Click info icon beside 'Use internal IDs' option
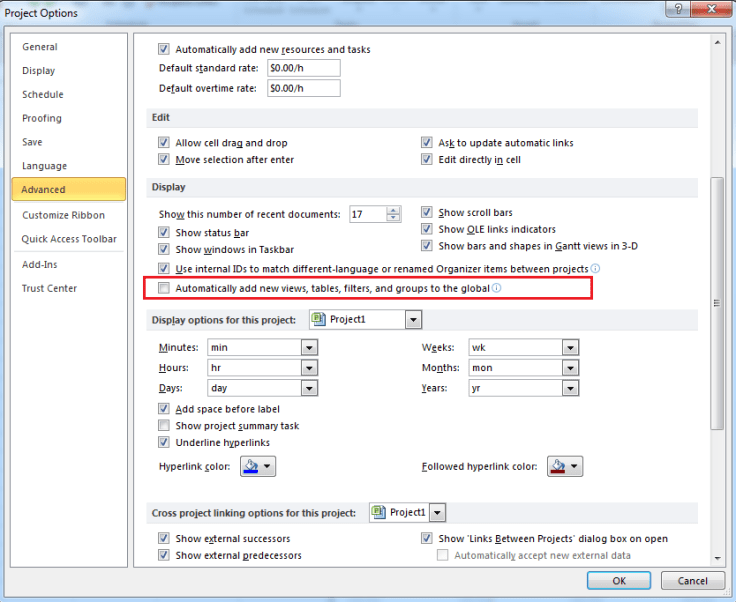 (x=595, y=269)
